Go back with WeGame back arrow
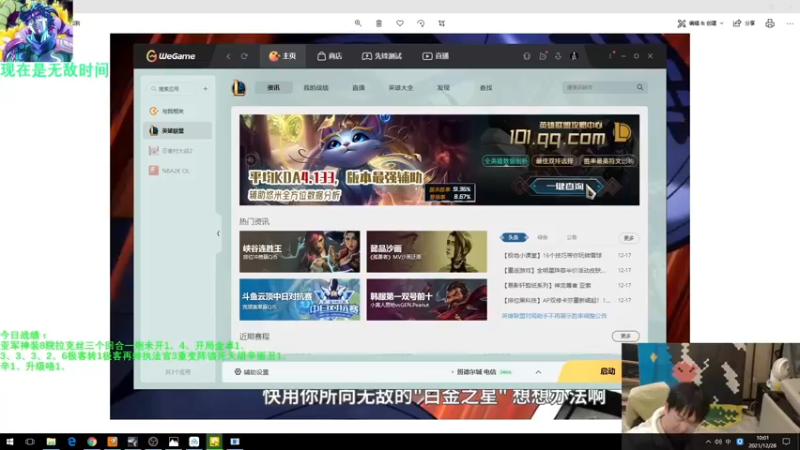 [x=229, y=56]
